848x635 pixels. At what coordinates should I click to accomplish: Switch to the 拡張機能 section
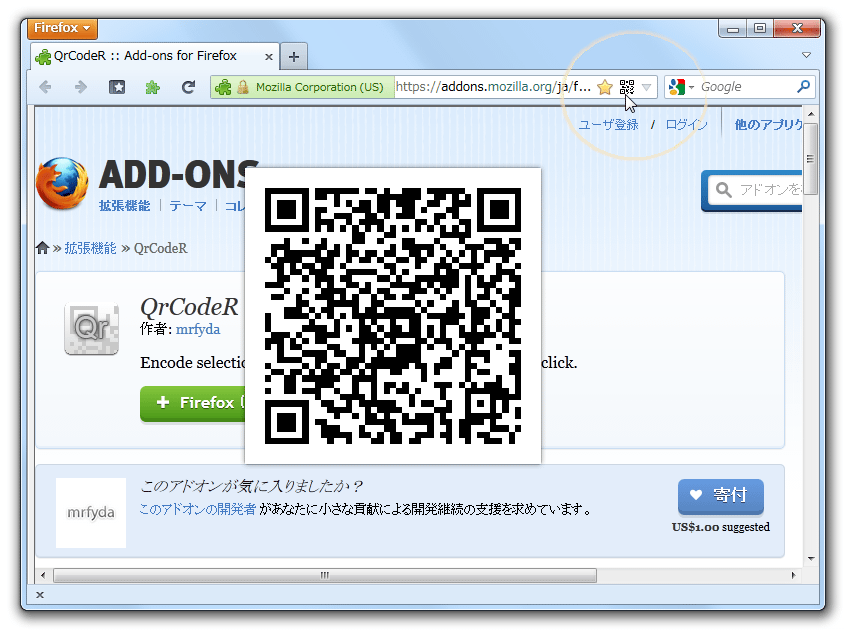124,206
